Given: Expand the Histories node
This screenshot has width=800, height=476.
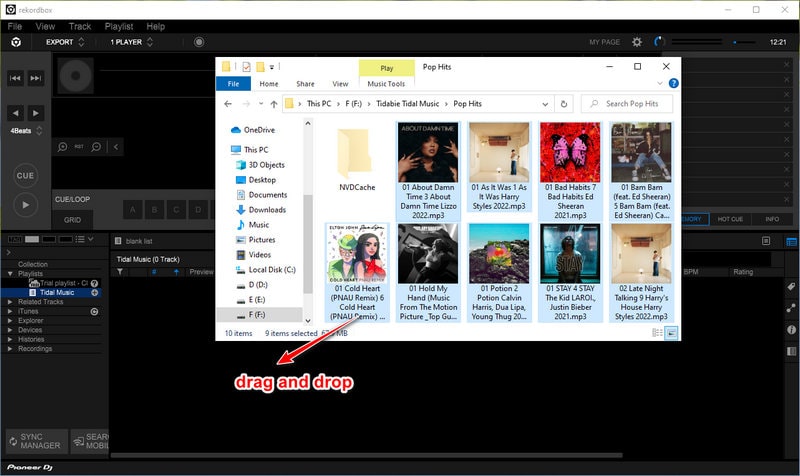Looking at the screenshot, I should coord(10,339).
